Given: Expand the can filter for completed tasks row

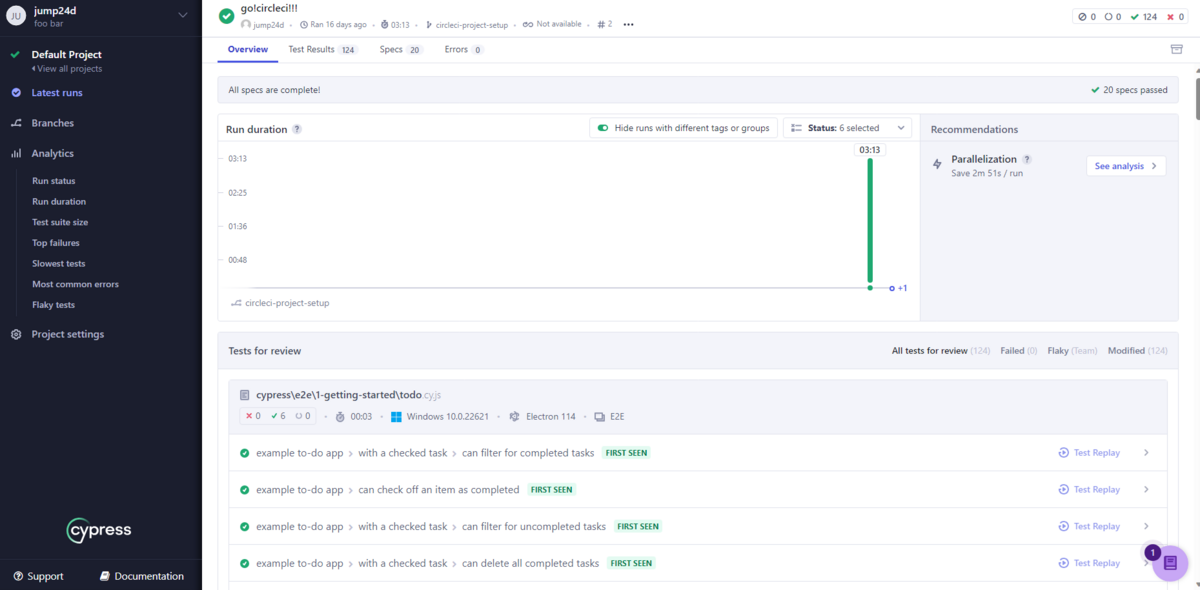Looking at the screenshot, I should pyautogui.click(x=1146, y=453).
